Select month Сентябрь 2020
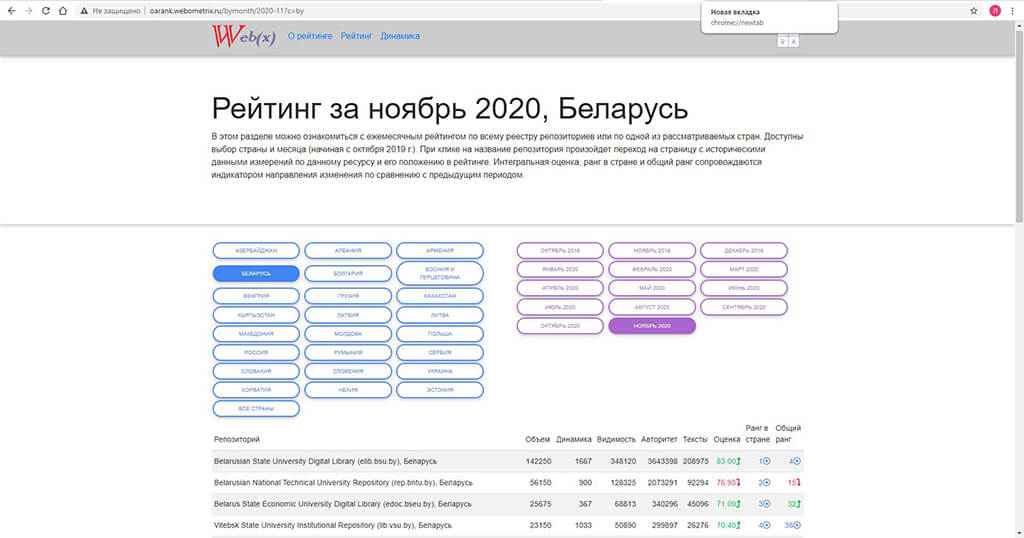Screen dimensions: 1024x538 point(744,307)
